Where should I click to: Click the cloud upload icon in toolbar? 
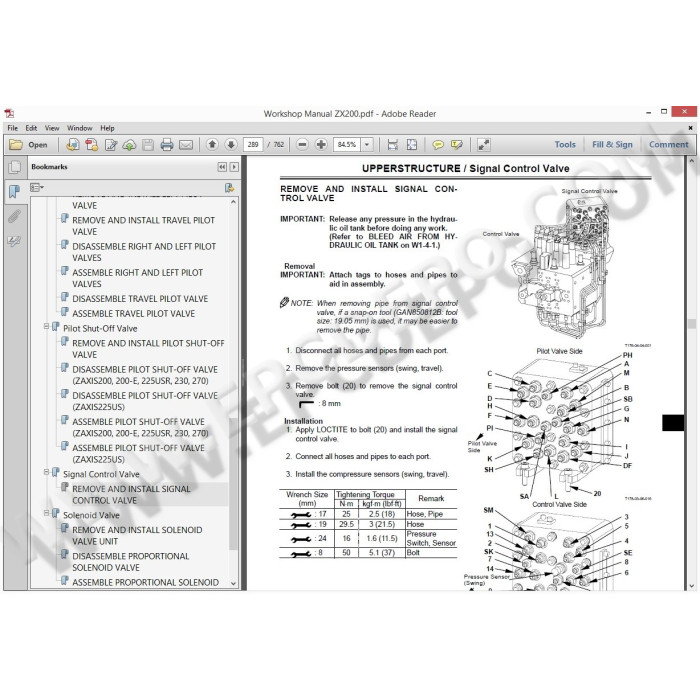129,145
